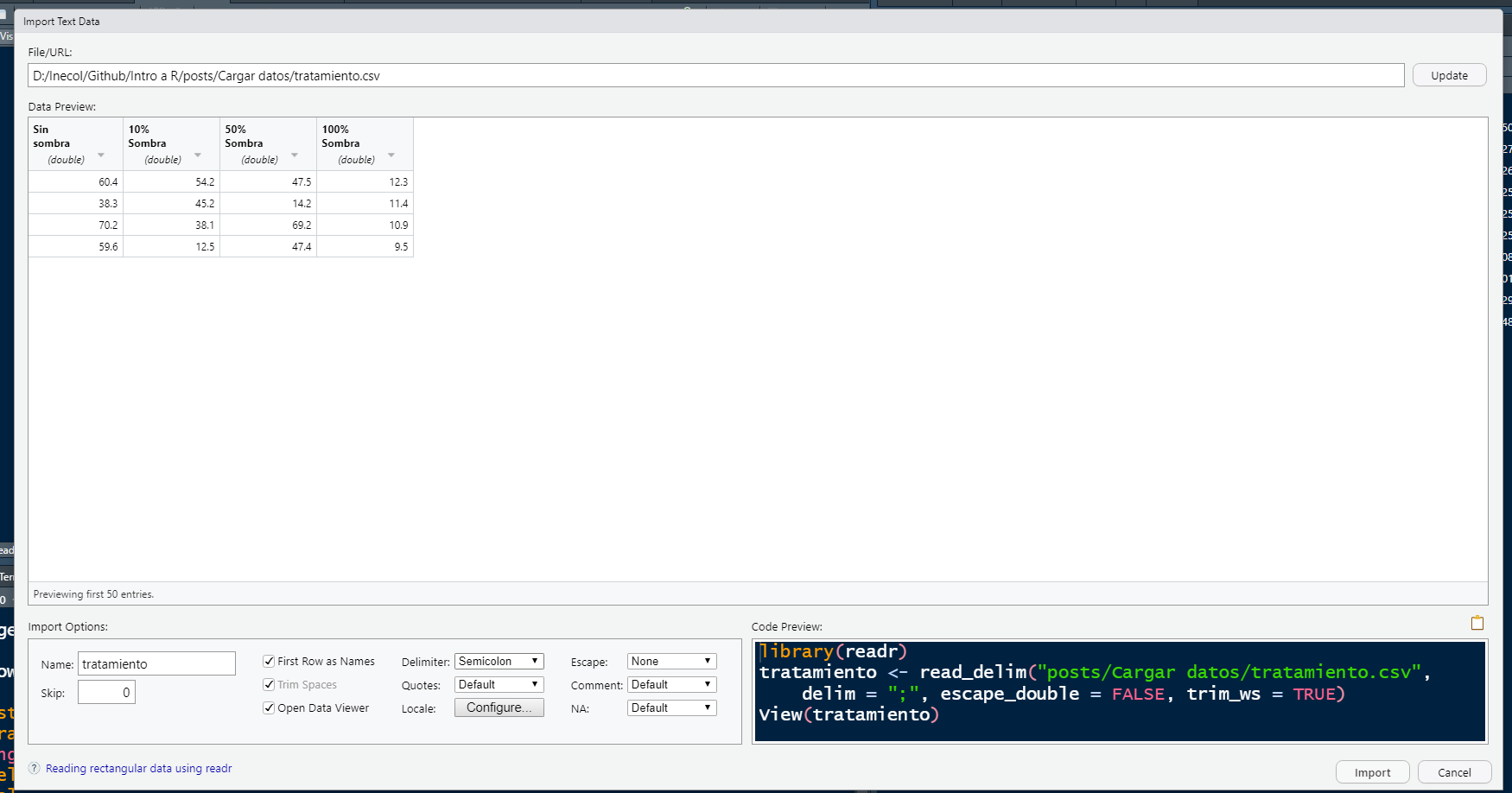Open Reading rectangular data using readr link
1512x793 pixels.
(x=138, y=768)
